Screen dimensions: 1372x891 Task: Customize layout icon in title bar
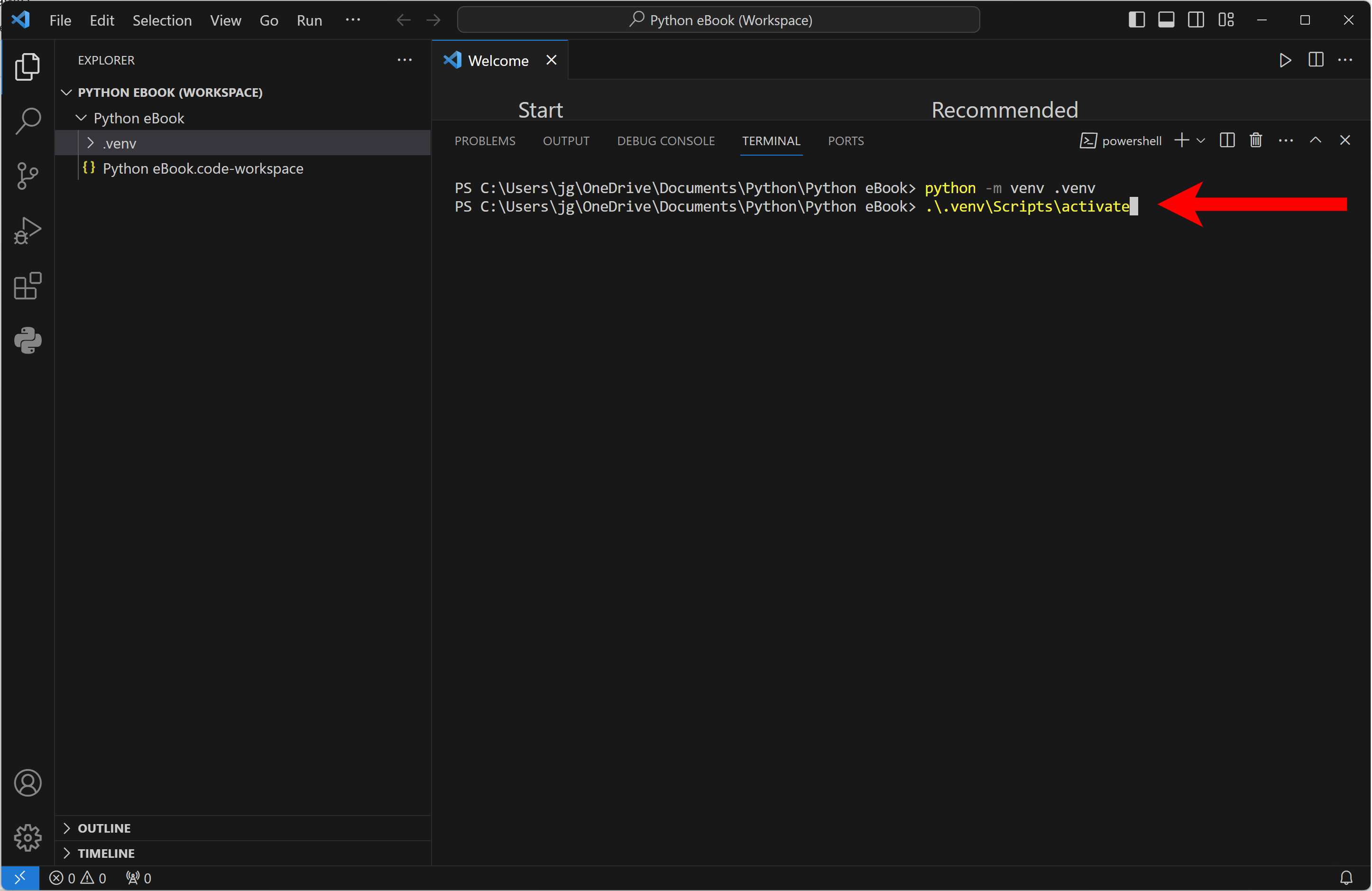(x=1226, y=19)
